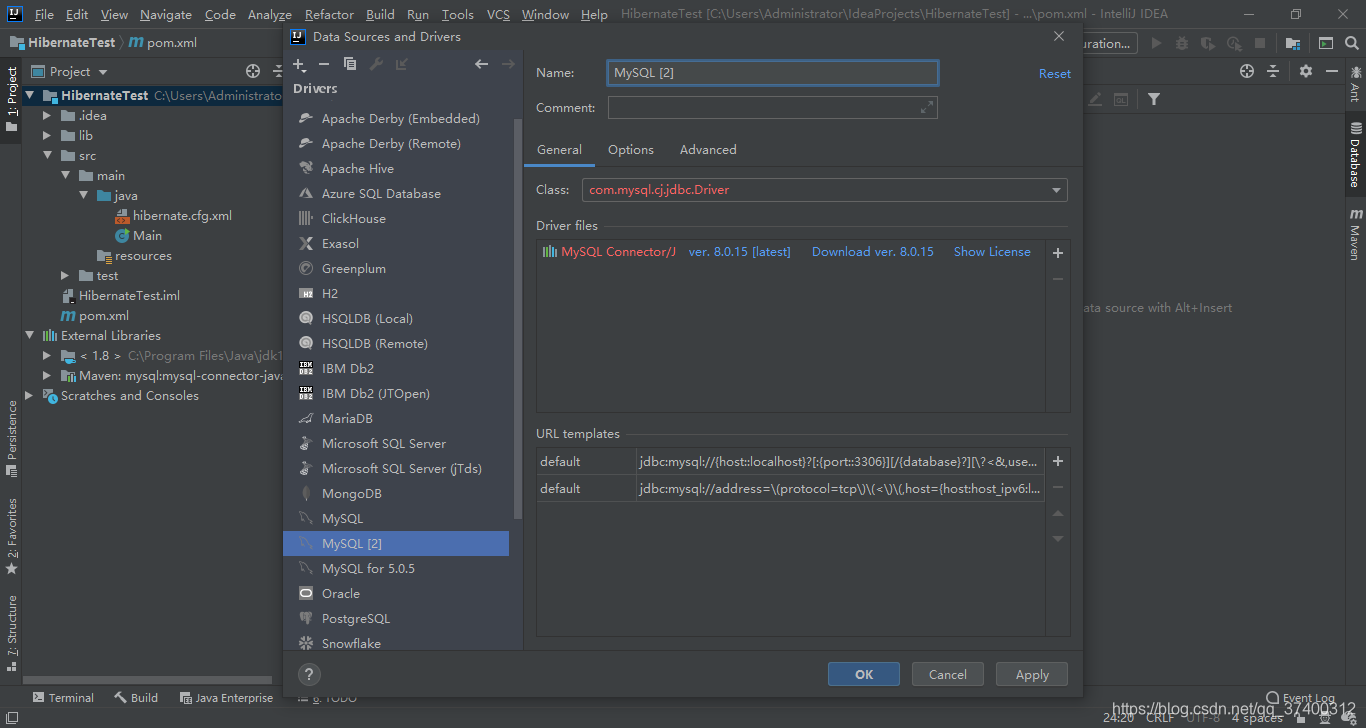Click the Project panel locate target icon
The image size is (1366, 728).
pyautogui.click(x=253, y=71)
